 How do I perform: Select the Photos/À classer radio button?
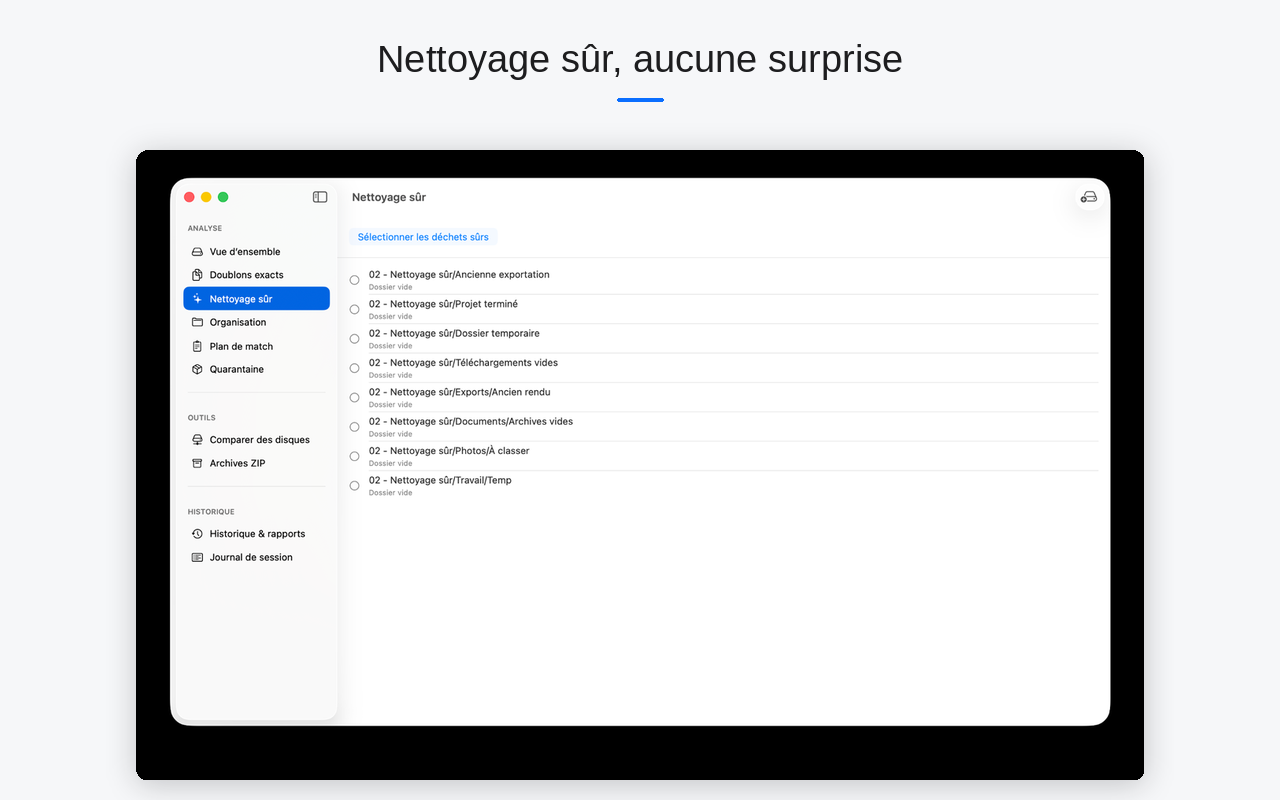point(354,456)
